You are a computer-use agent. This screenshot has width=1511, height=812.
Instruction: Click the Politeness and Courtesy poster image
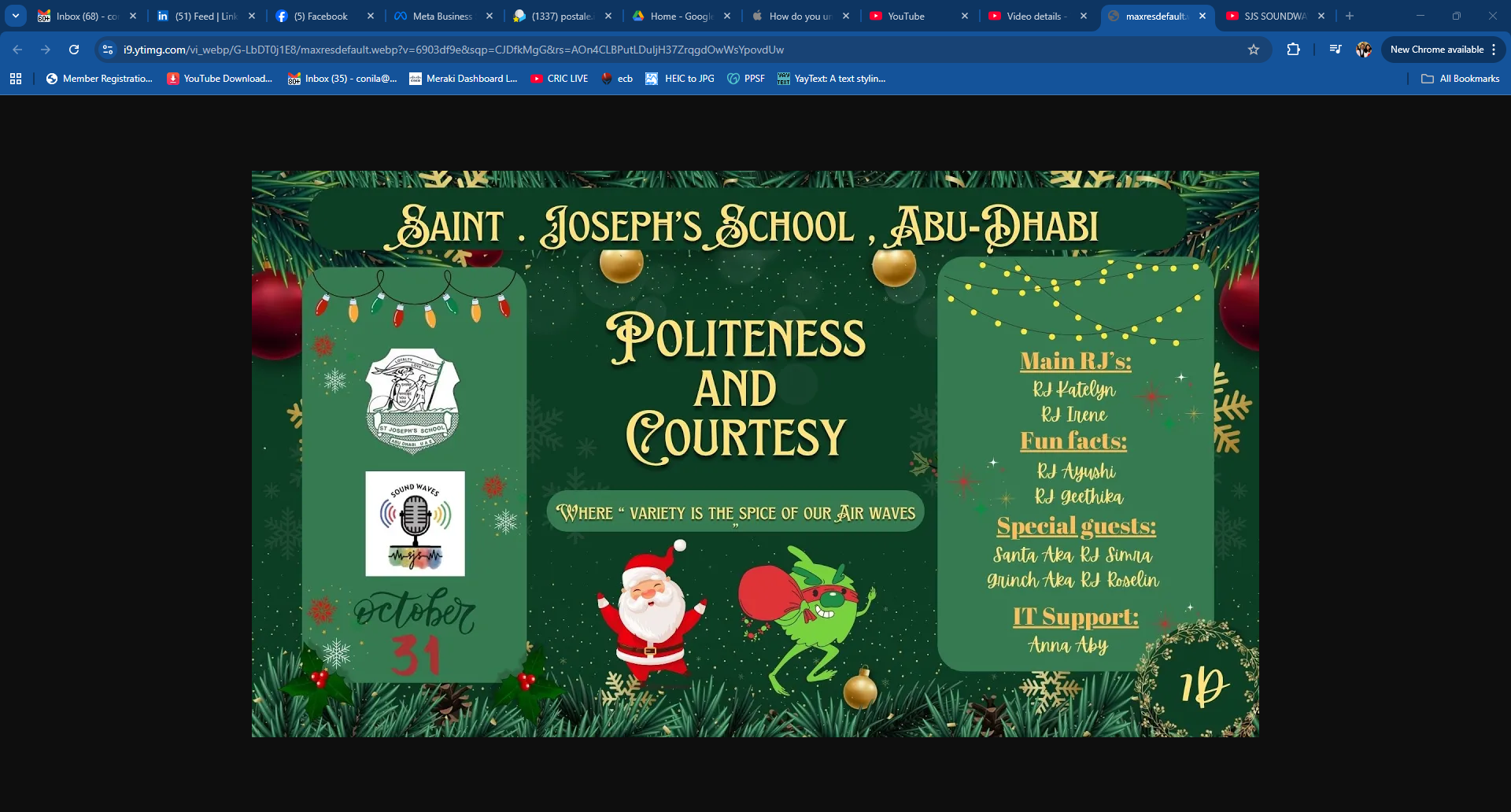click(755, 454)
